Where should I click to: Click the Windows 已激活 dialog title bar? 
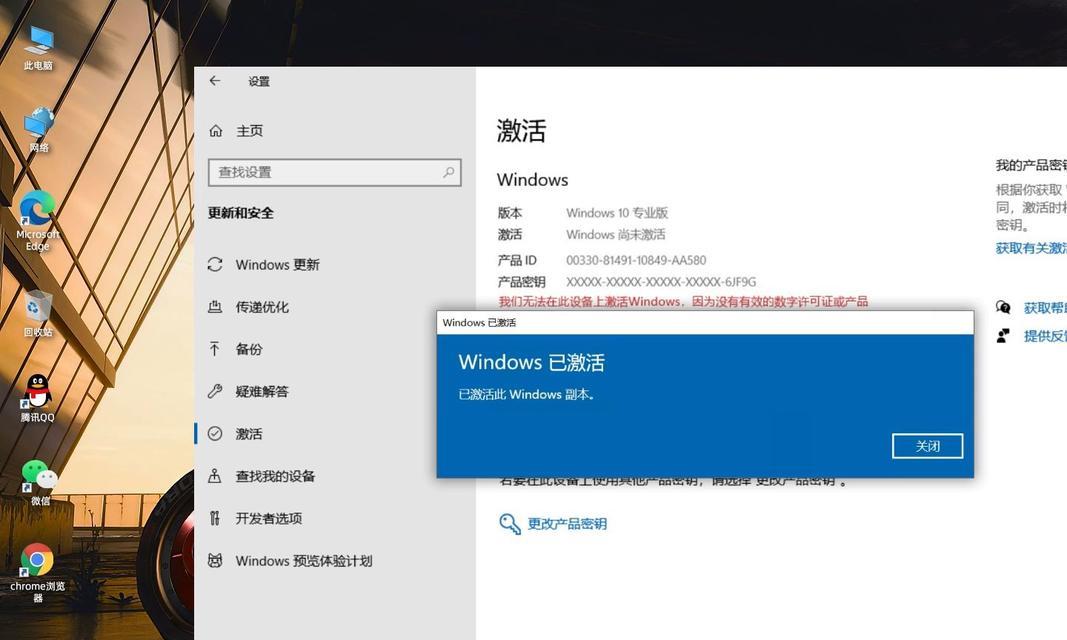coord(705,322)
